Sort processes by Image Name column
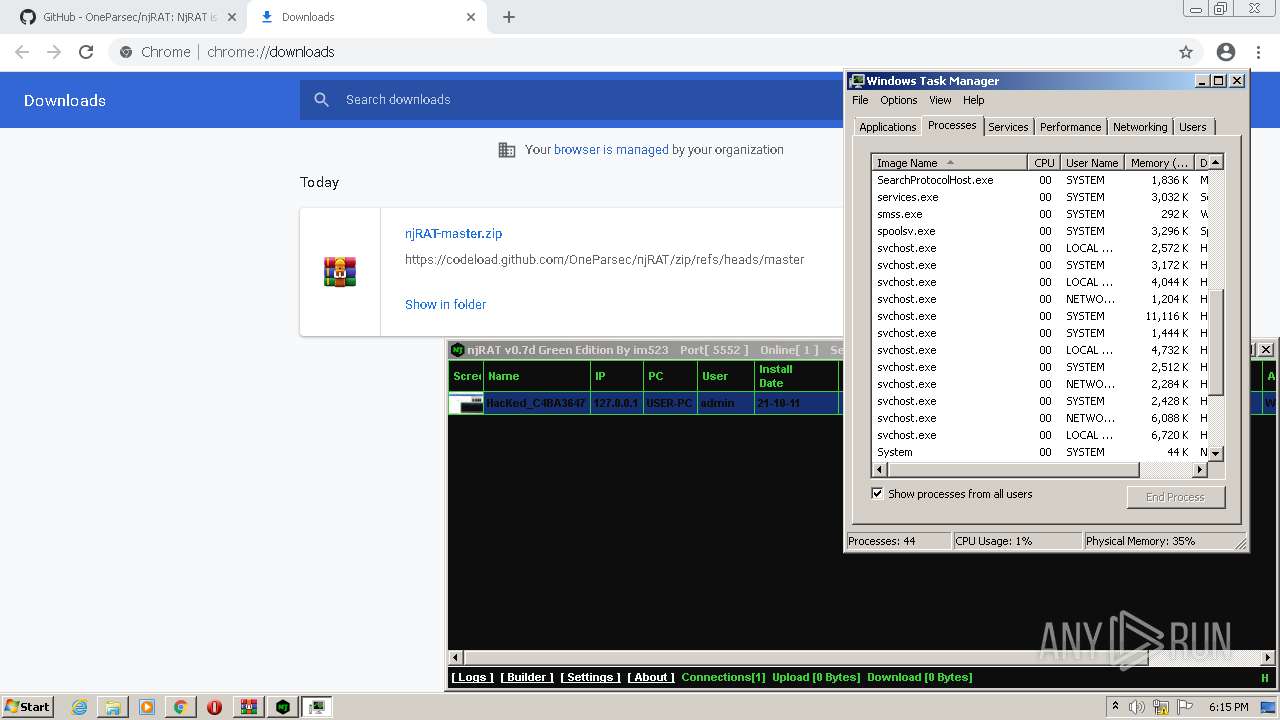The image size is (1280, 720). pos(949,162)
